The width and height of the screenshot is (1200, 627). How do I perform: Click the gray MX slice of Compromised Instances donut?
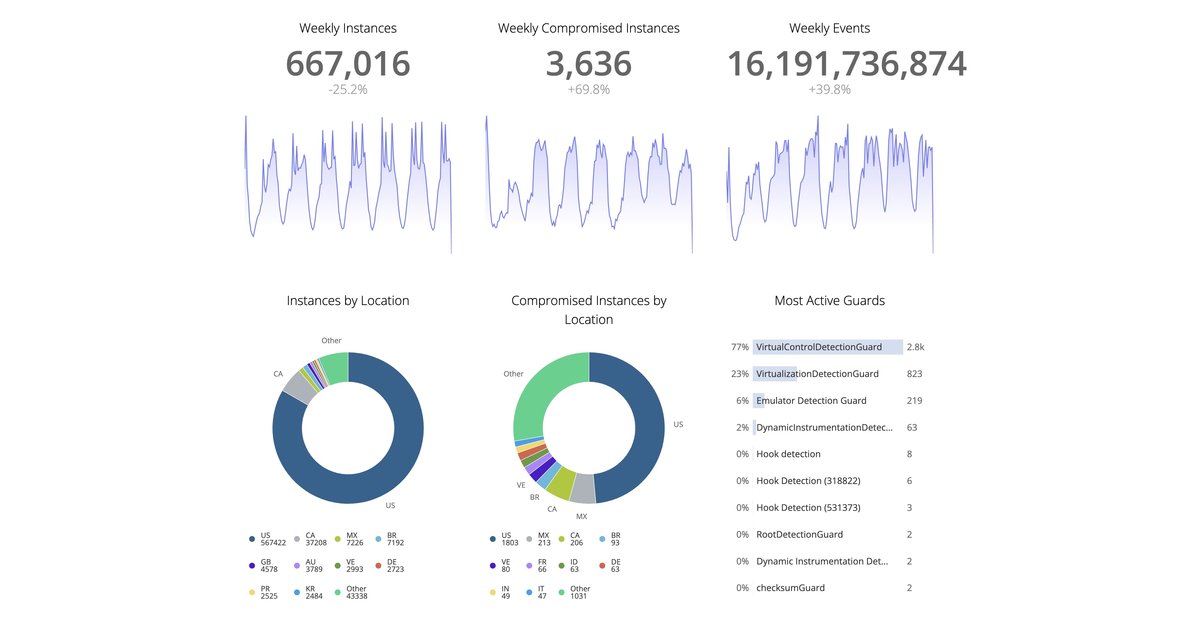click(582, 487)
